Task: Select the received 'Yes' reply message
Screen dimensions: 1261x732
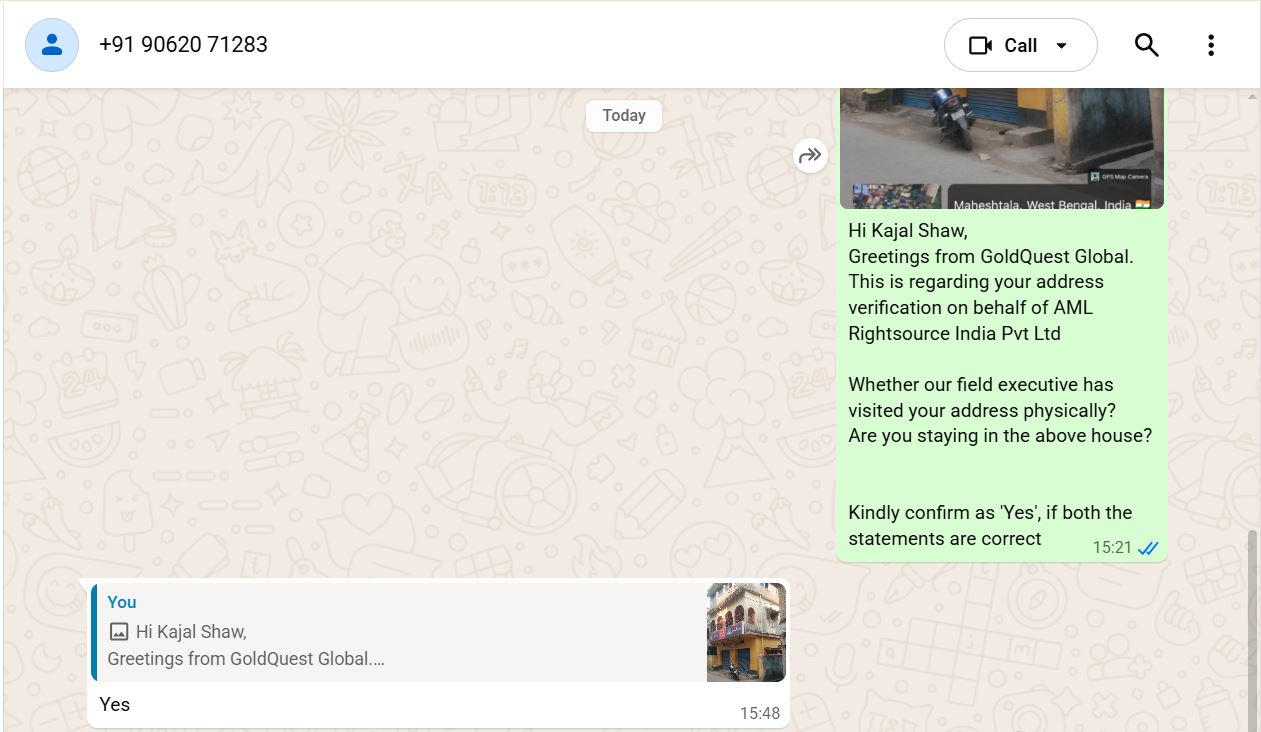Action: click(115, 705)
